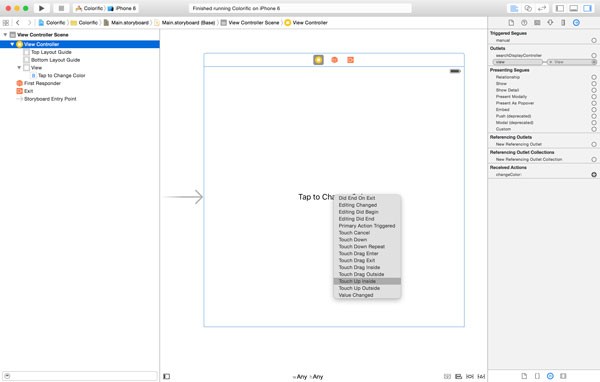The width and height of the screenshot is (600, 382).
Task: Click the outline filter field
Action: click(80, 376)
